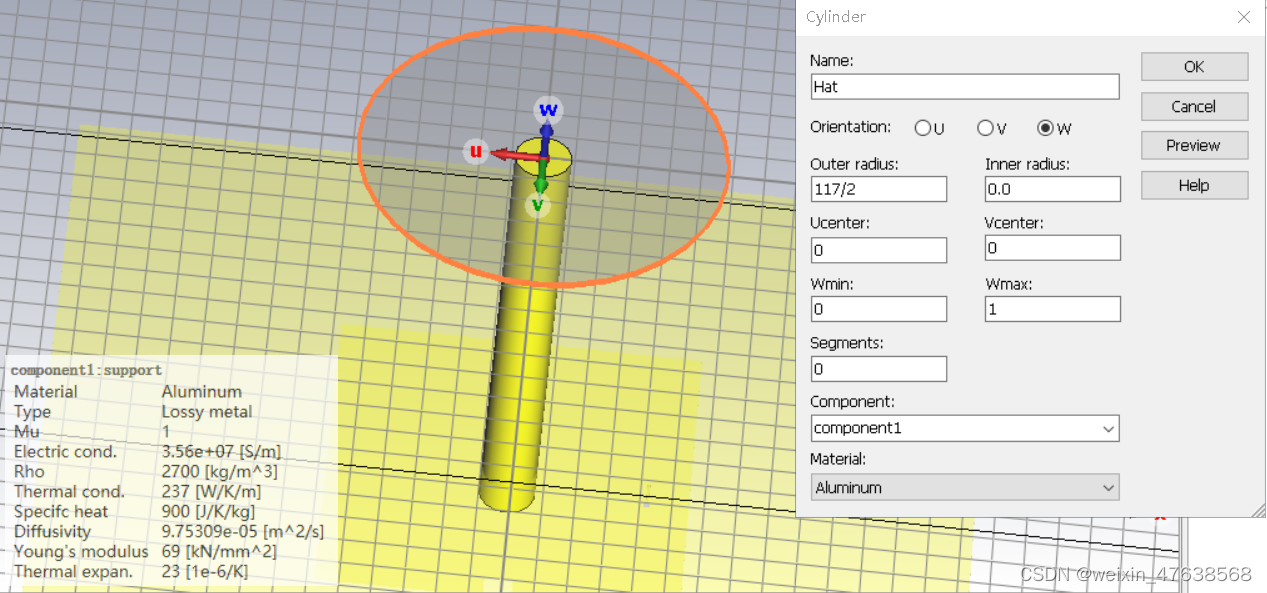Select V orientation radio button
1267x593 pixels.
coord(985,128)
